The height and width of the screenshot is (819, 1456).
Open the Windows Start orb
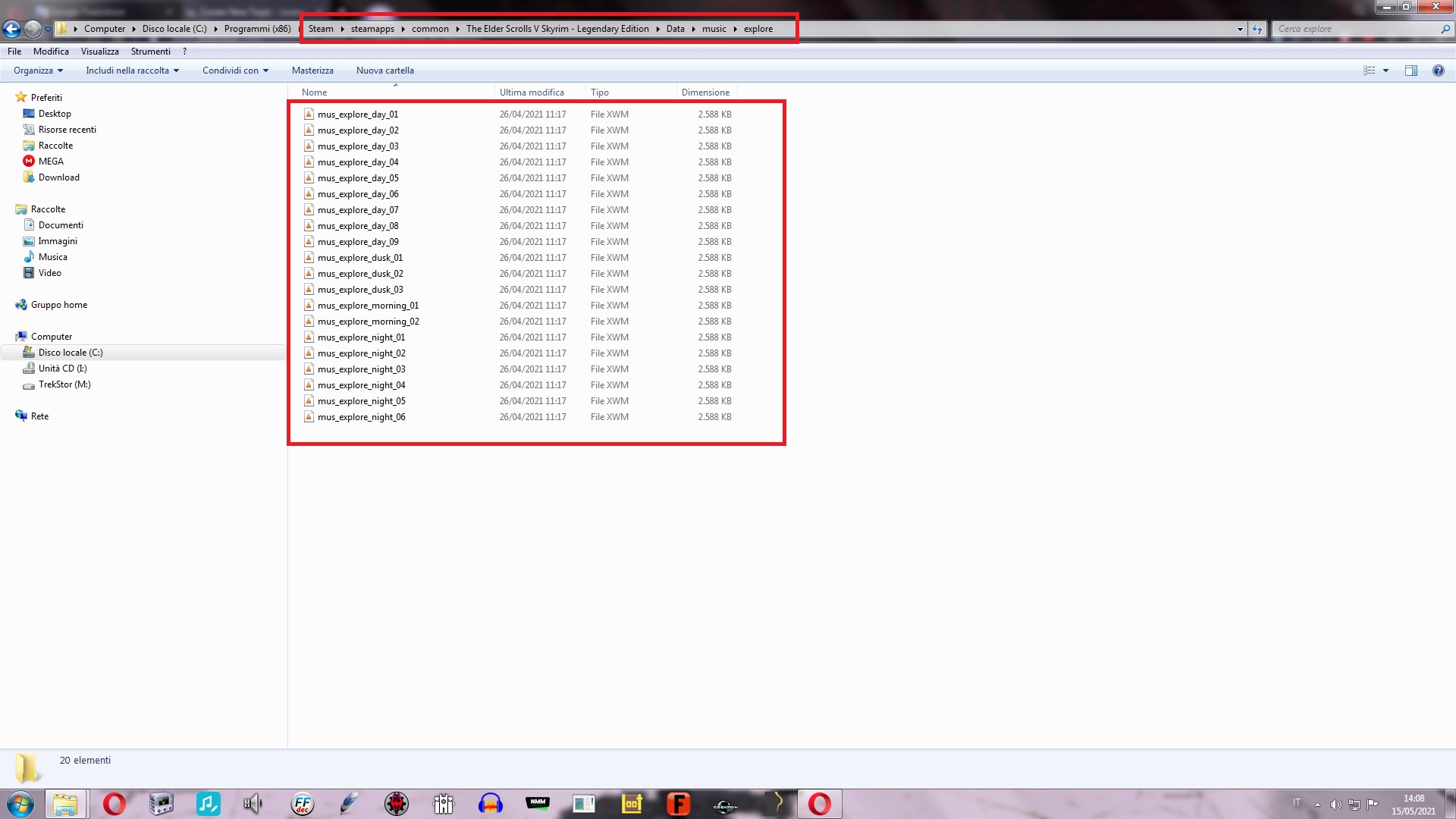point(20,804)
